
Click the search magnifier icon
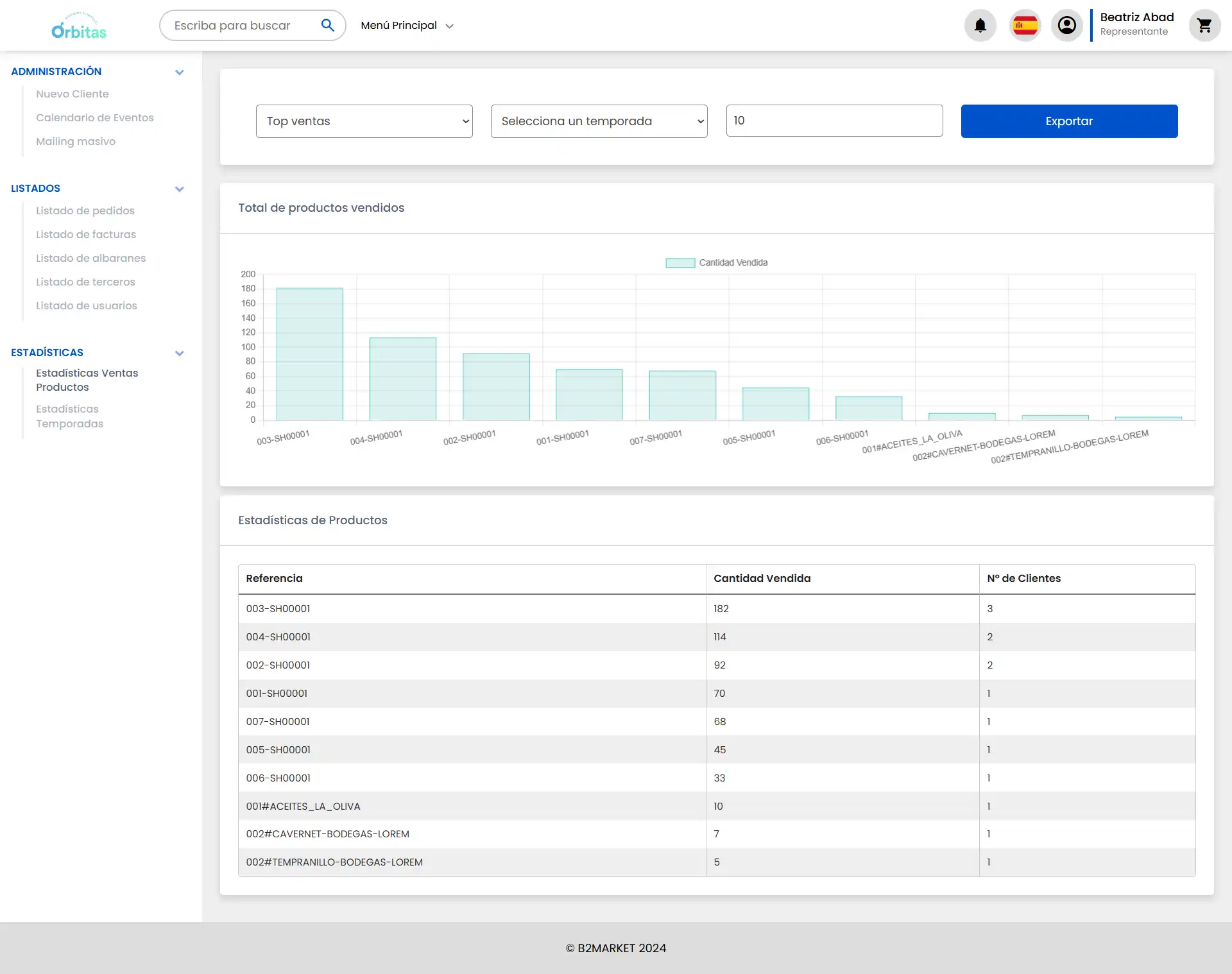[327, 25]
